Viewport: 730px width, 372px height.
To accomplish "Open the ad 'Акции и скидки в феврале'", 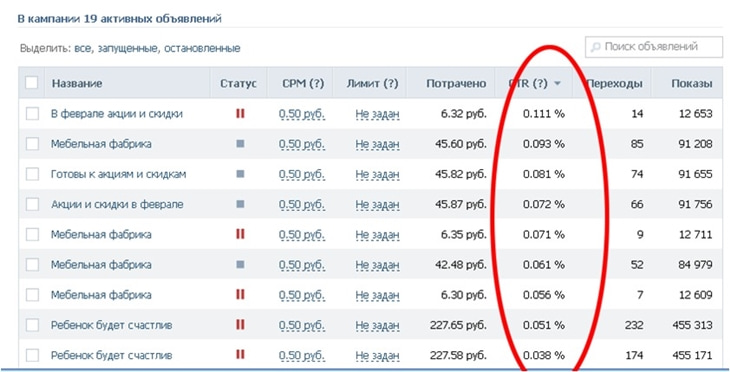I will [117, 204].
